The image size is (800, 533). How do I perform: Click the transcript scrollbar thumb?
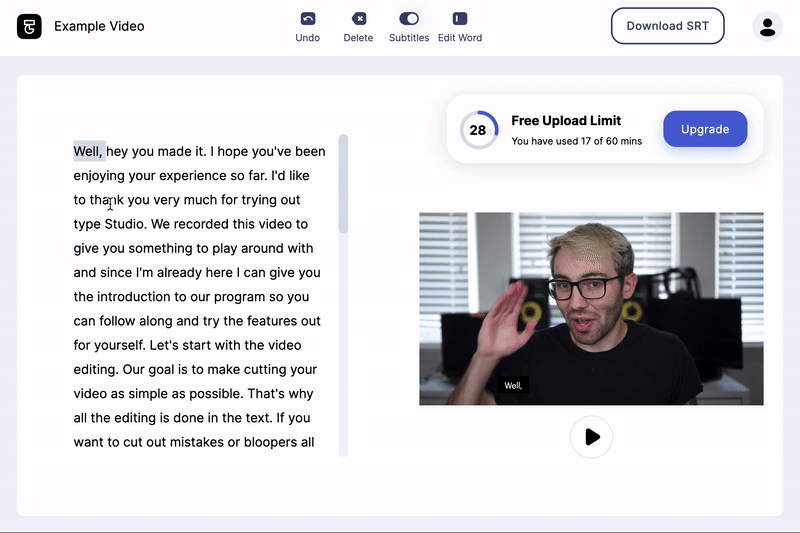[343, 184]
